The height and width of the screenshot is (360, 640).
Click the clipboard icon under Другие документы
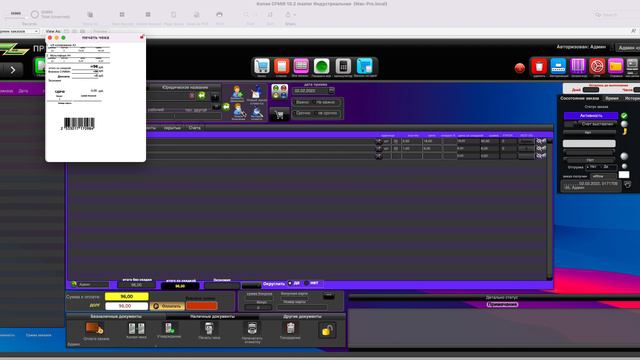(x=290, y=328)
